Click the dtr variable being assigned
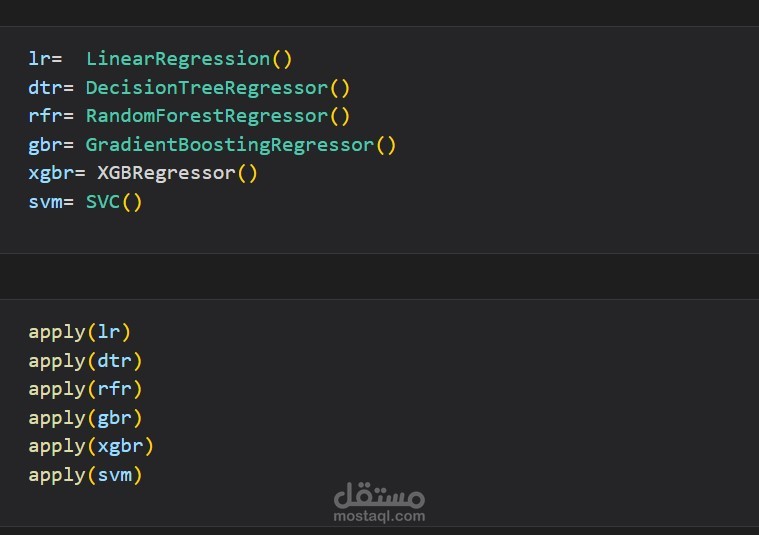Screen dimensions: 759x535 (45, 88)
